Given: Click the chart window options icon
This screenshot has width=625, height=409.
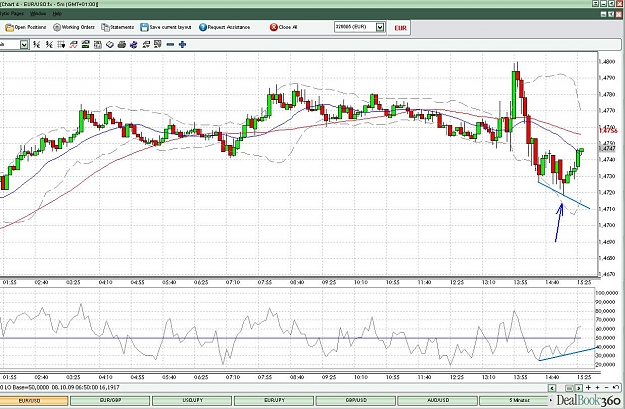Looking at the screenshot, I should 158,44.
